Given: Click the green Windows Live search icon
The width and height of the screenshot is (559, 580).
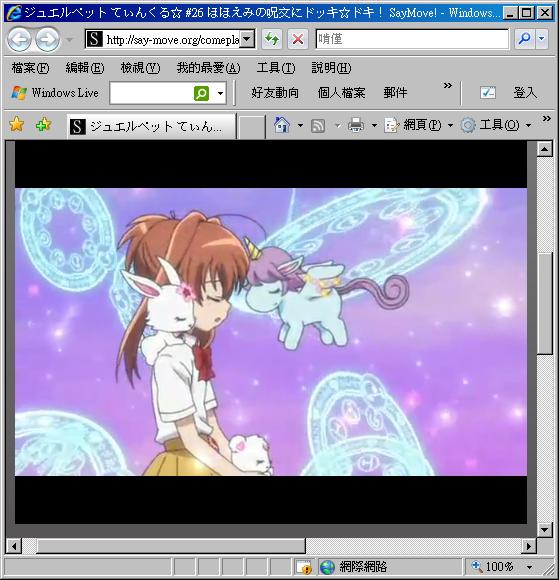Looking at the screenshot, I should [201, 93].
